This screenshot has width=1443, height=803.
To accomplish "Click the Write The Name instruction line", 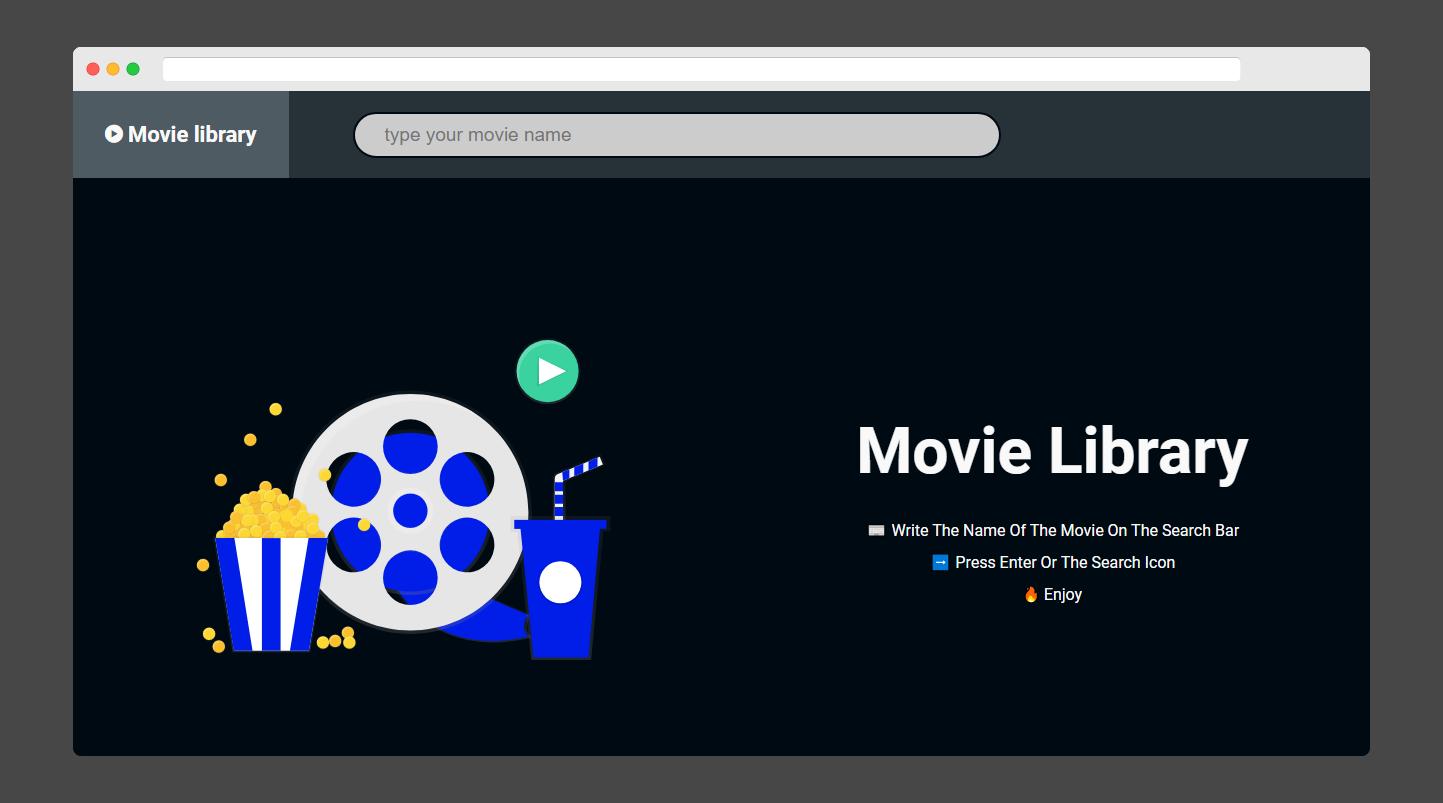I will (1065, 530).
